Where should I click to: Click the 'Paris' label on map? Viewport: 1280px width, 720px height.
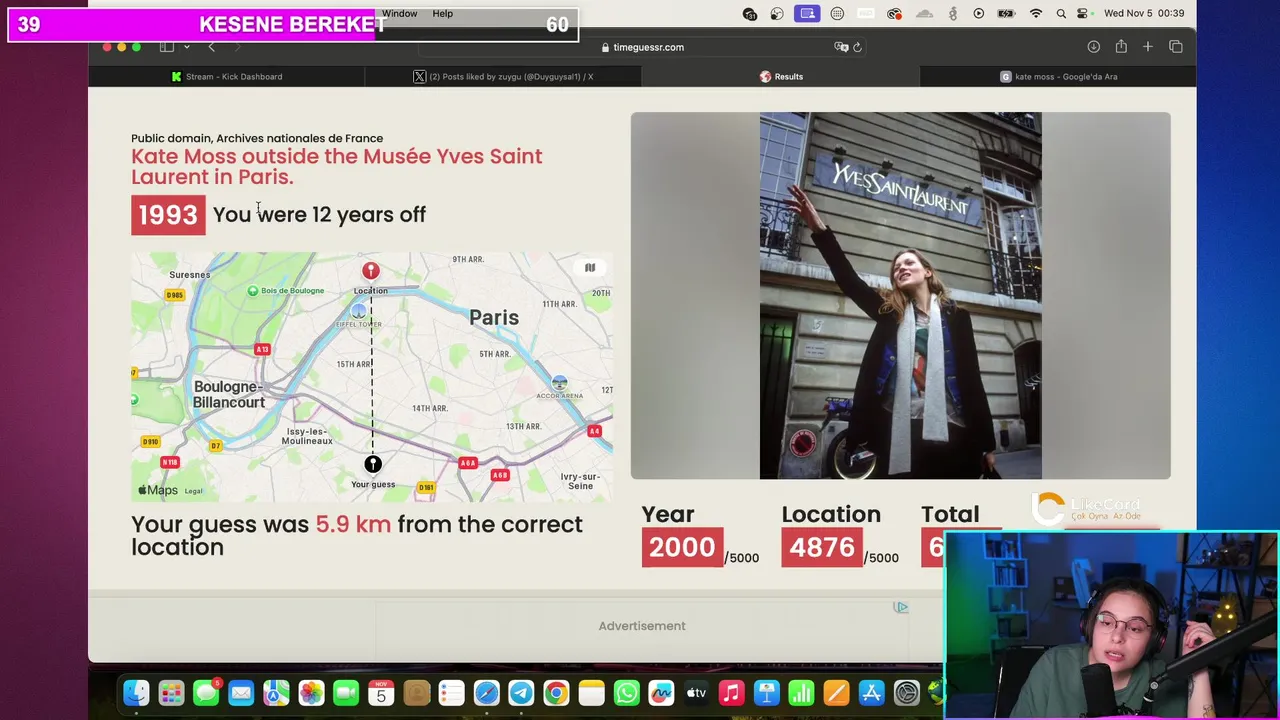(494, 317)
